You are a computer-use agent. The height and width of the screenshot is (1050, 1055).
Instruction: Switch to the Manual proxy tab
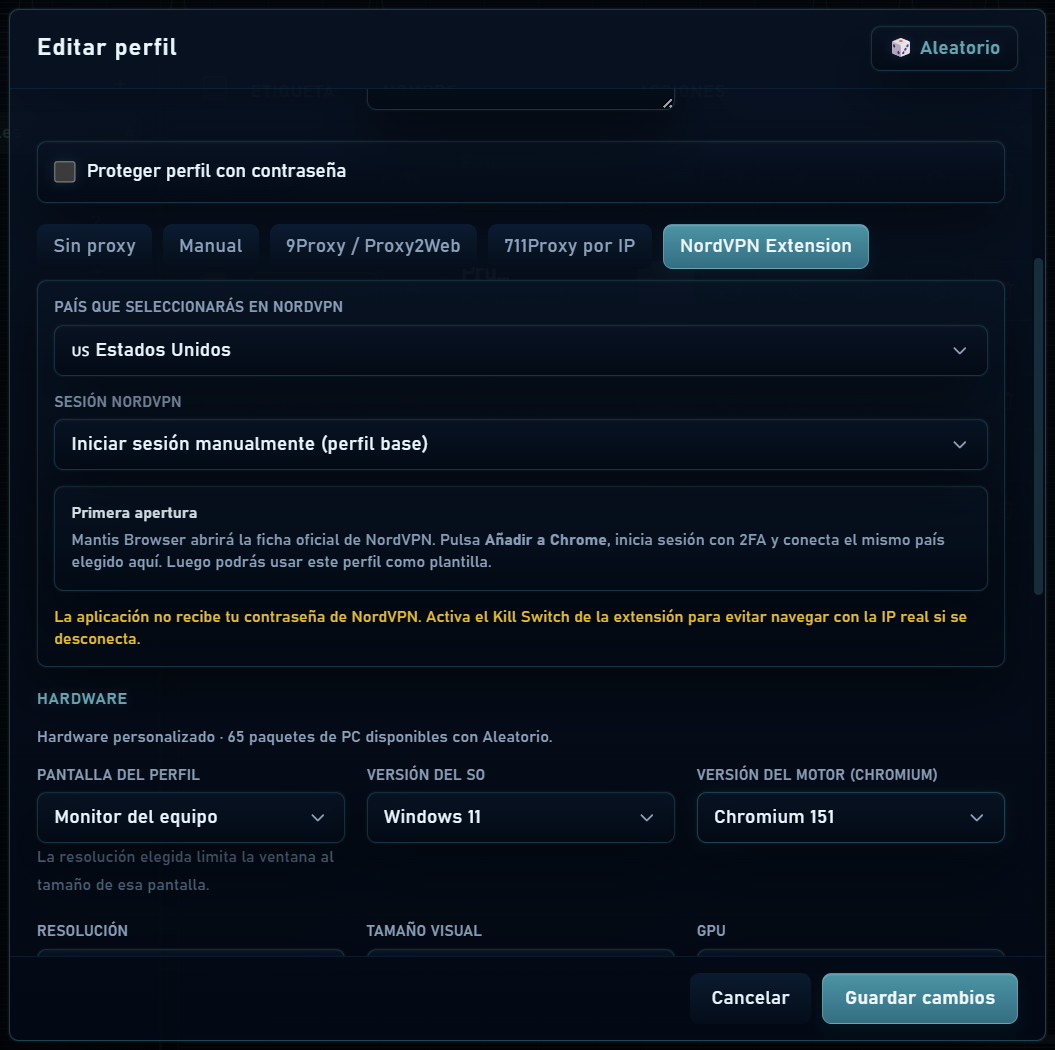pyautogui.click(x=211, y=246)
